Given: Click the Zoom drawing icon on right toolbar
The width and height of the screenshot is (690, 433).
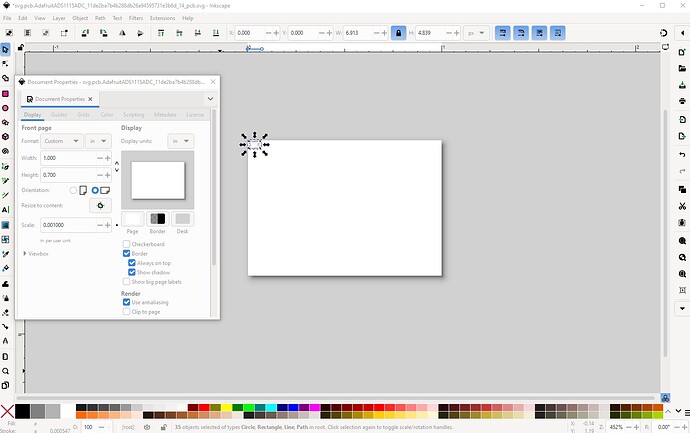Looking at the screenshot, I should pos(682,257).
